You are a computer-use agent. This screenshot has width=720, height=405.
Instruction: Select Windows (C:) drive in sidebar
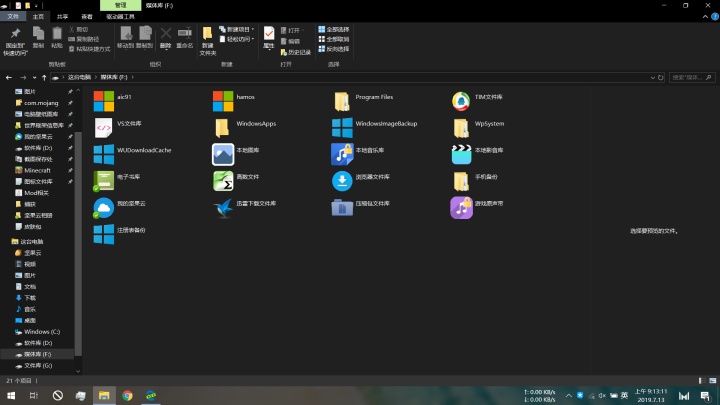pos(42,332)
